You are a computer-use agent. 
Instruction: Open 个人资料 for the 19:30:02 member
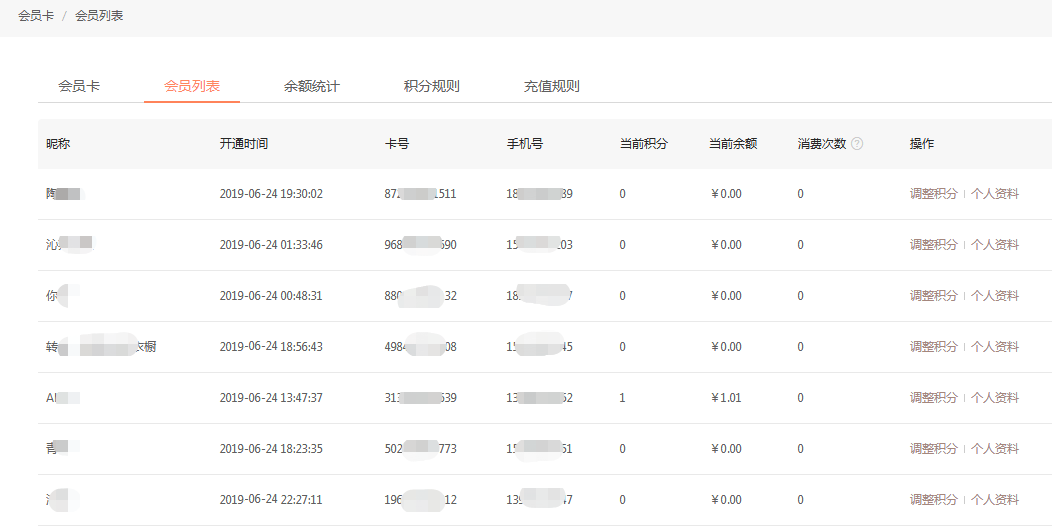click(x=995, y=194)
